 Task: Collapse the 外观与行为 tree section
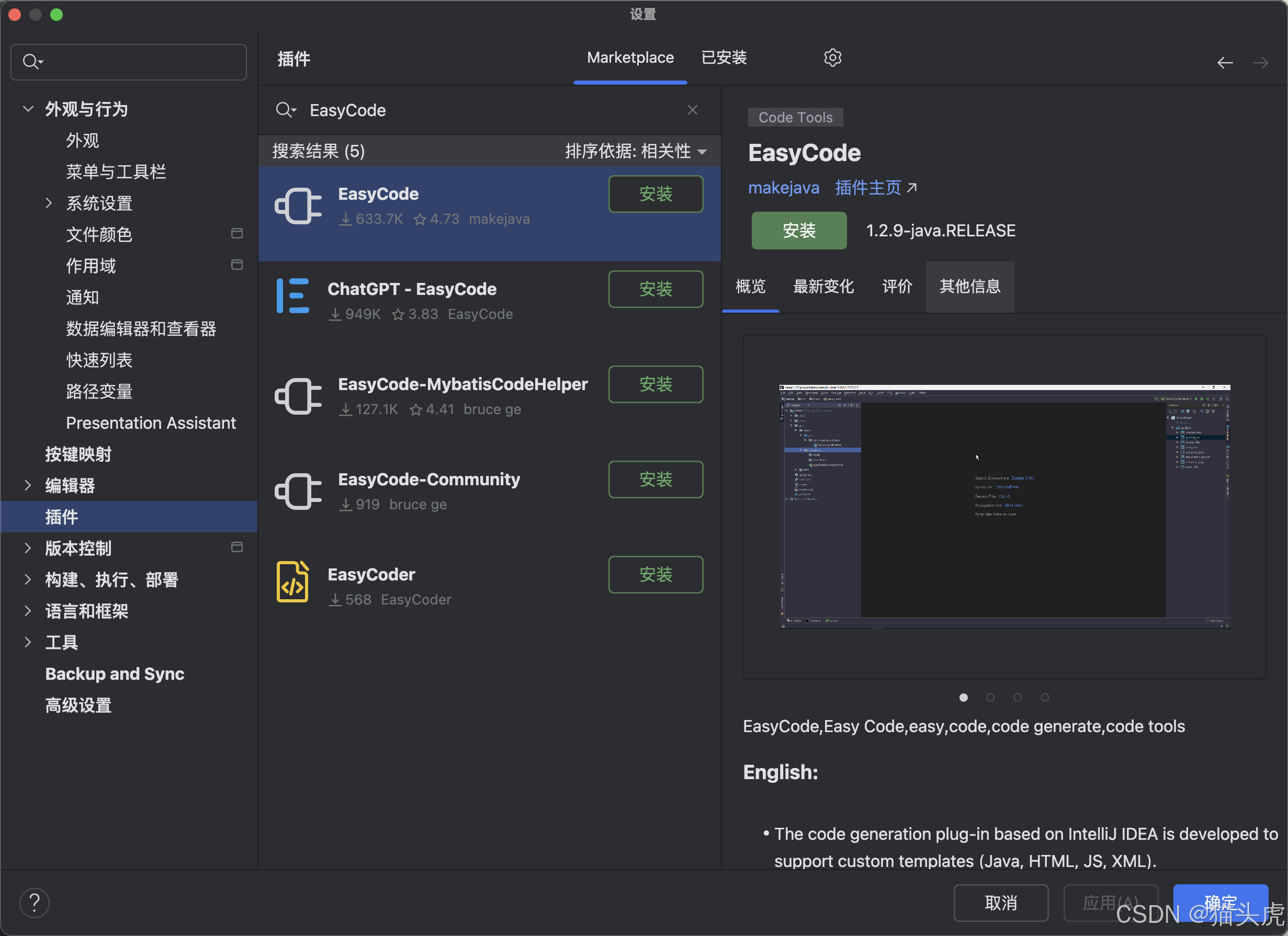[x=28, y=109]
